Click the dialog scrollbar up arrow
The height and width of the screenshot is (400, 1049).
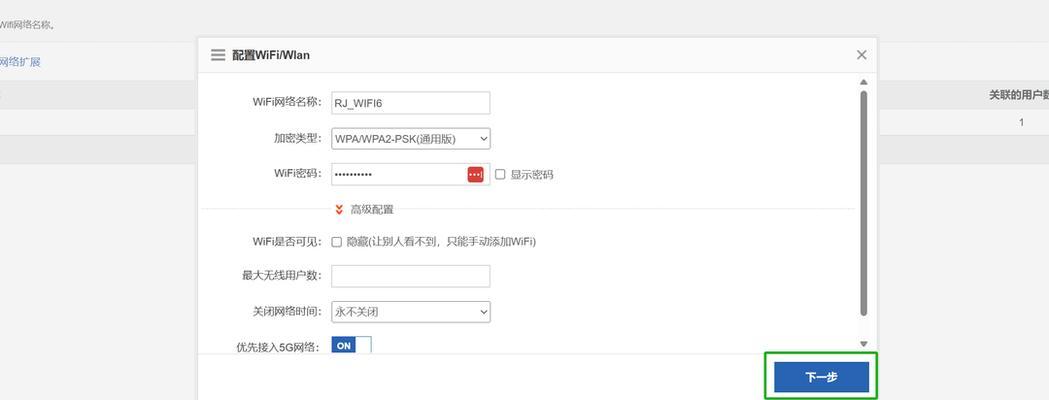point(863,82)
